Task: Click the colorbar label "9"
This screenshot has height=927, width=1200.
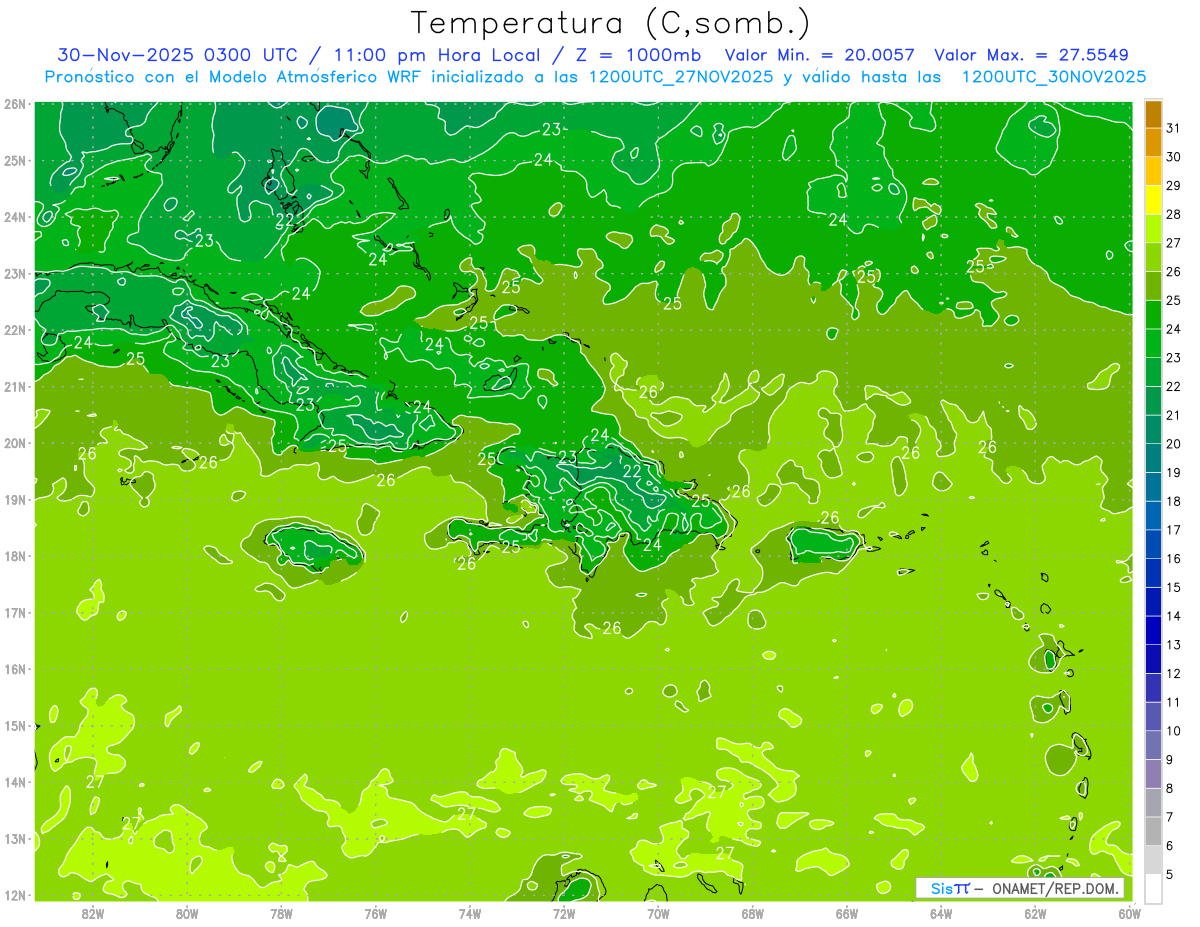Action: click(x=1170, y=761)
